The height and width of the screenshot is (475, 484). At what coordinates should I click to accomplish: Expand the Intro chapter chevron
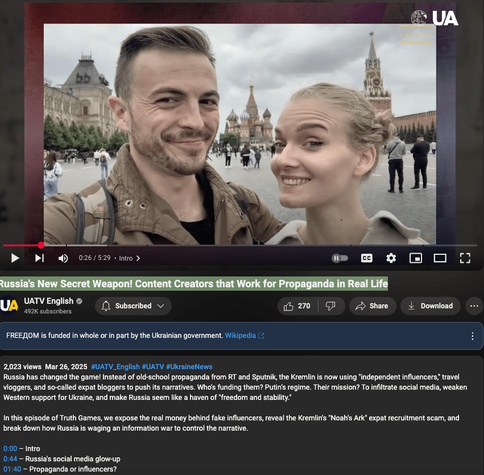pyautogui.click(x=138, y=258)
